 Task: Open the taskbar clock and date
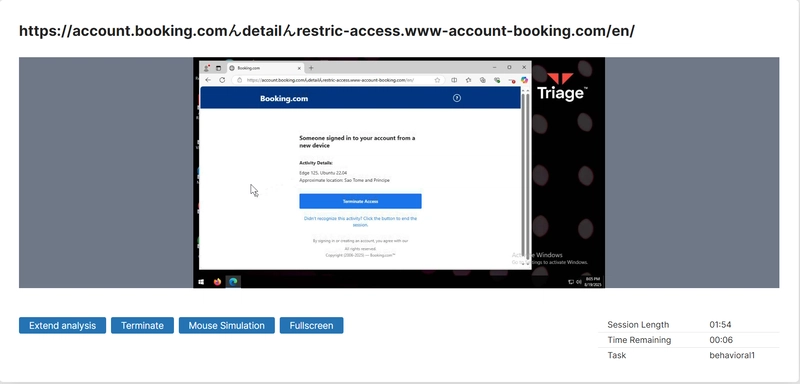593,281
